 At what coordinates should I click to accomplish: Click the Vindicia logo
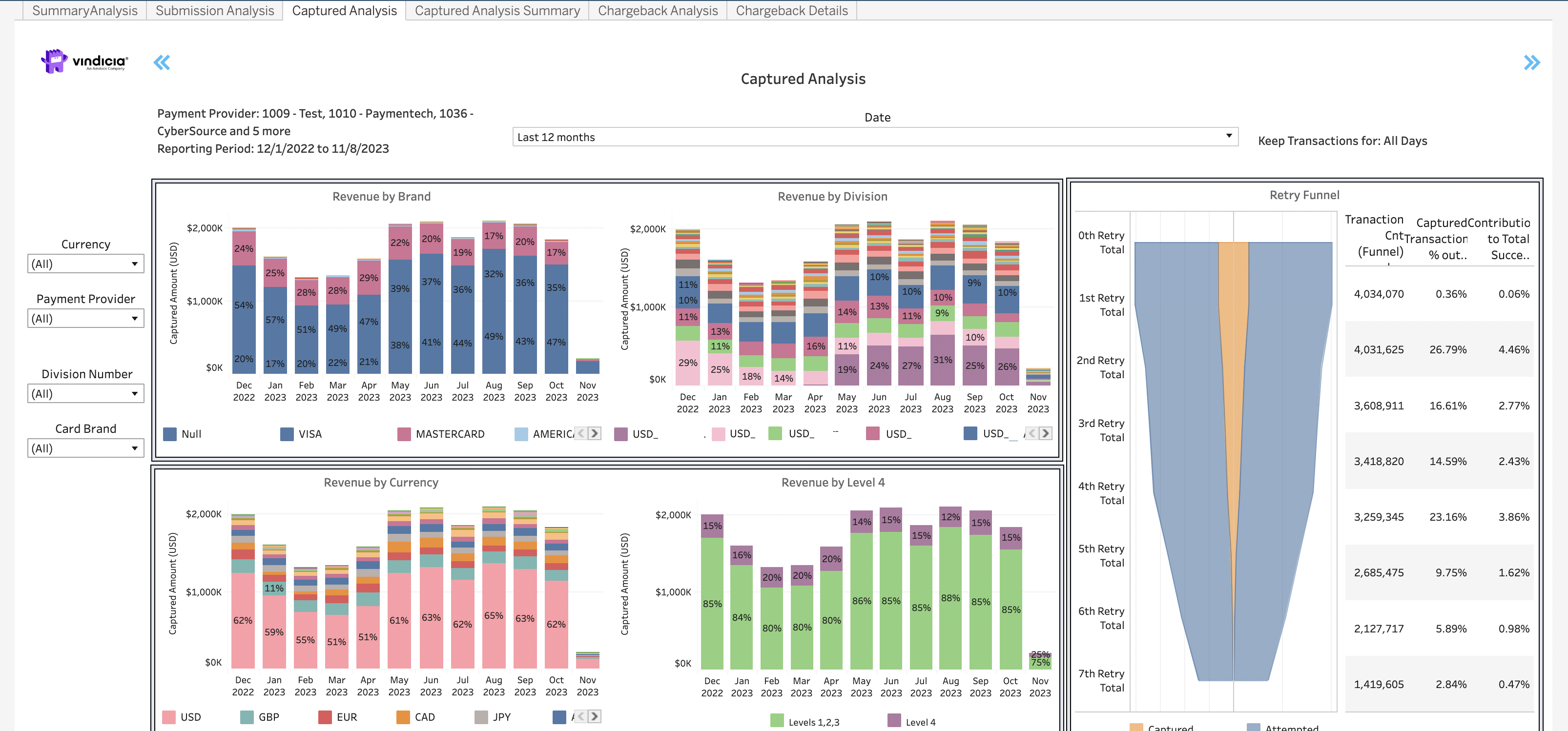click(84, 61)
